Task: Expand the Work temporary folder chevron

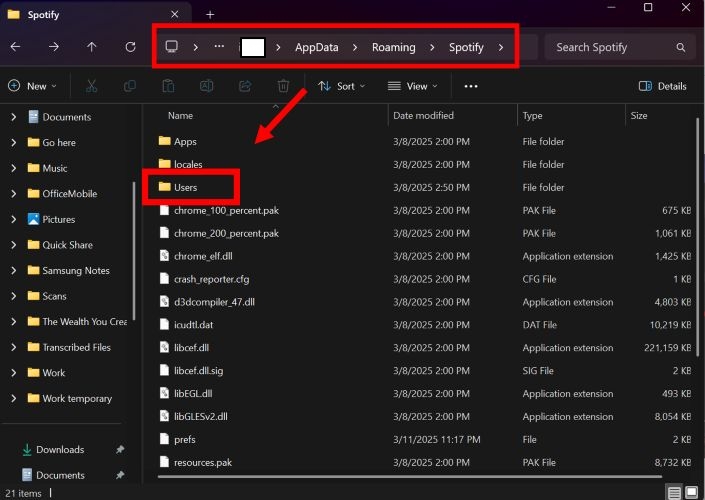Action: point(13,398)
